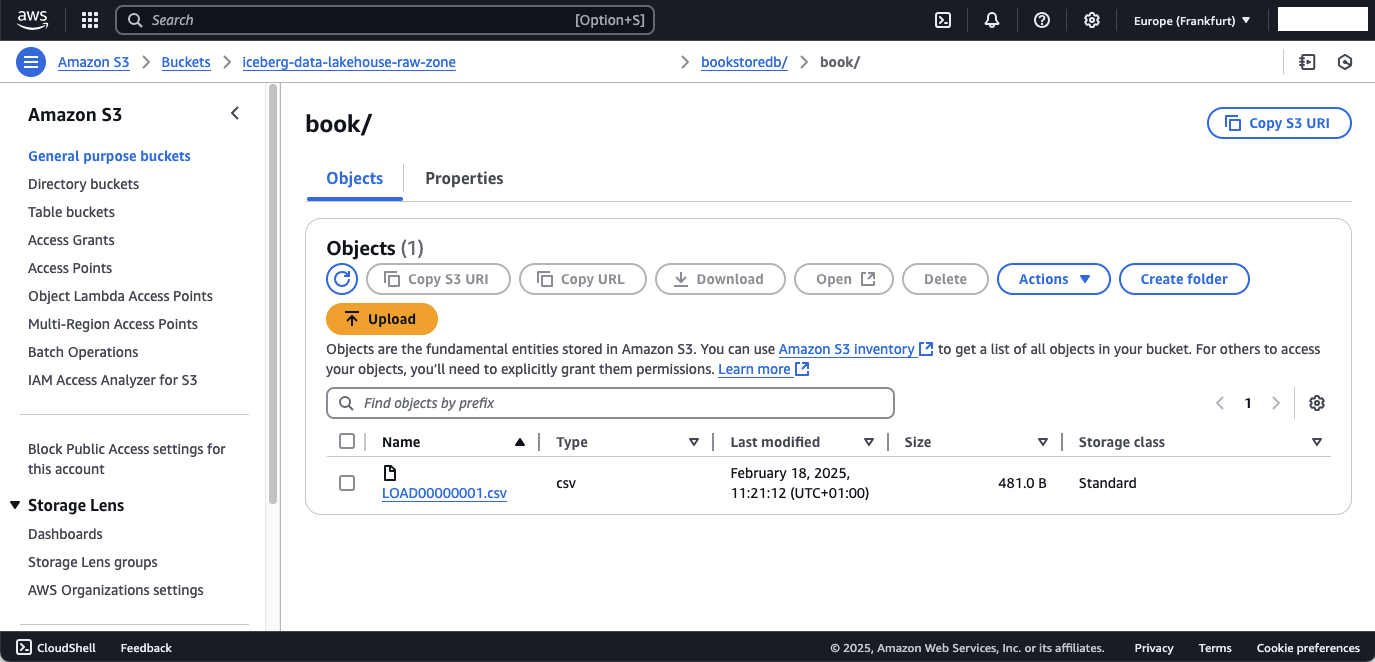Refresh the objects list

[342, 279]
